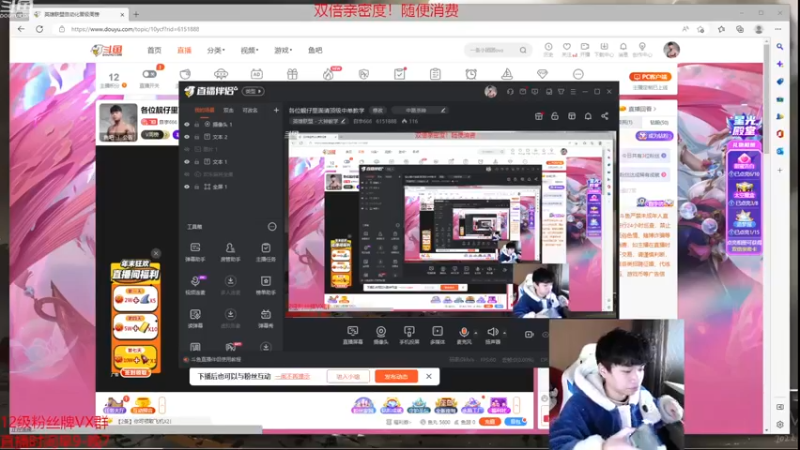The image size is (800, 450).
Task: Open the 视频连麦 microphone tool in toolbox
Action: [195, 285]
